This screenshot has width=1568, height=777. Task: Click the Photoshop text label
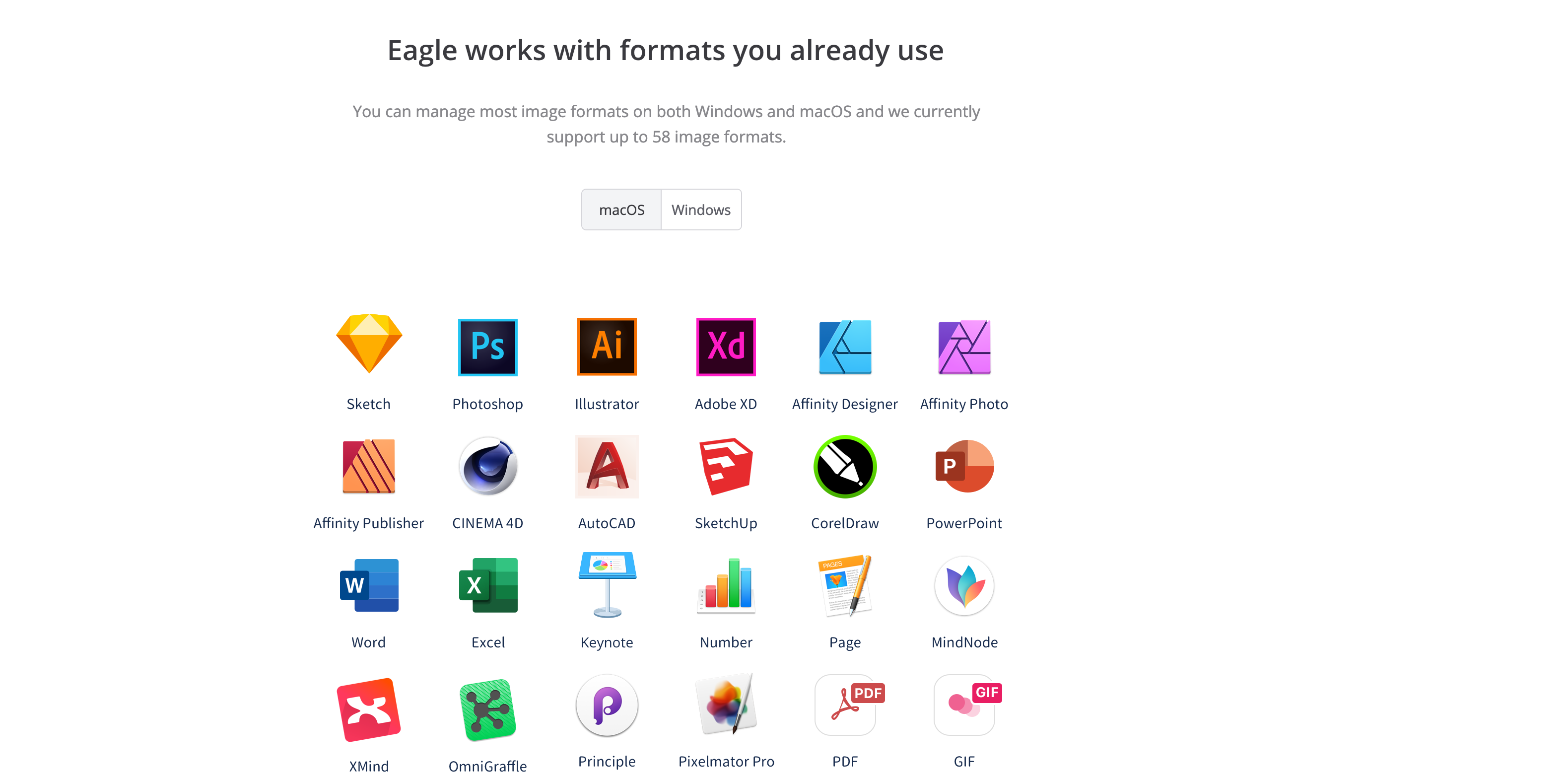tap(487, 404)
